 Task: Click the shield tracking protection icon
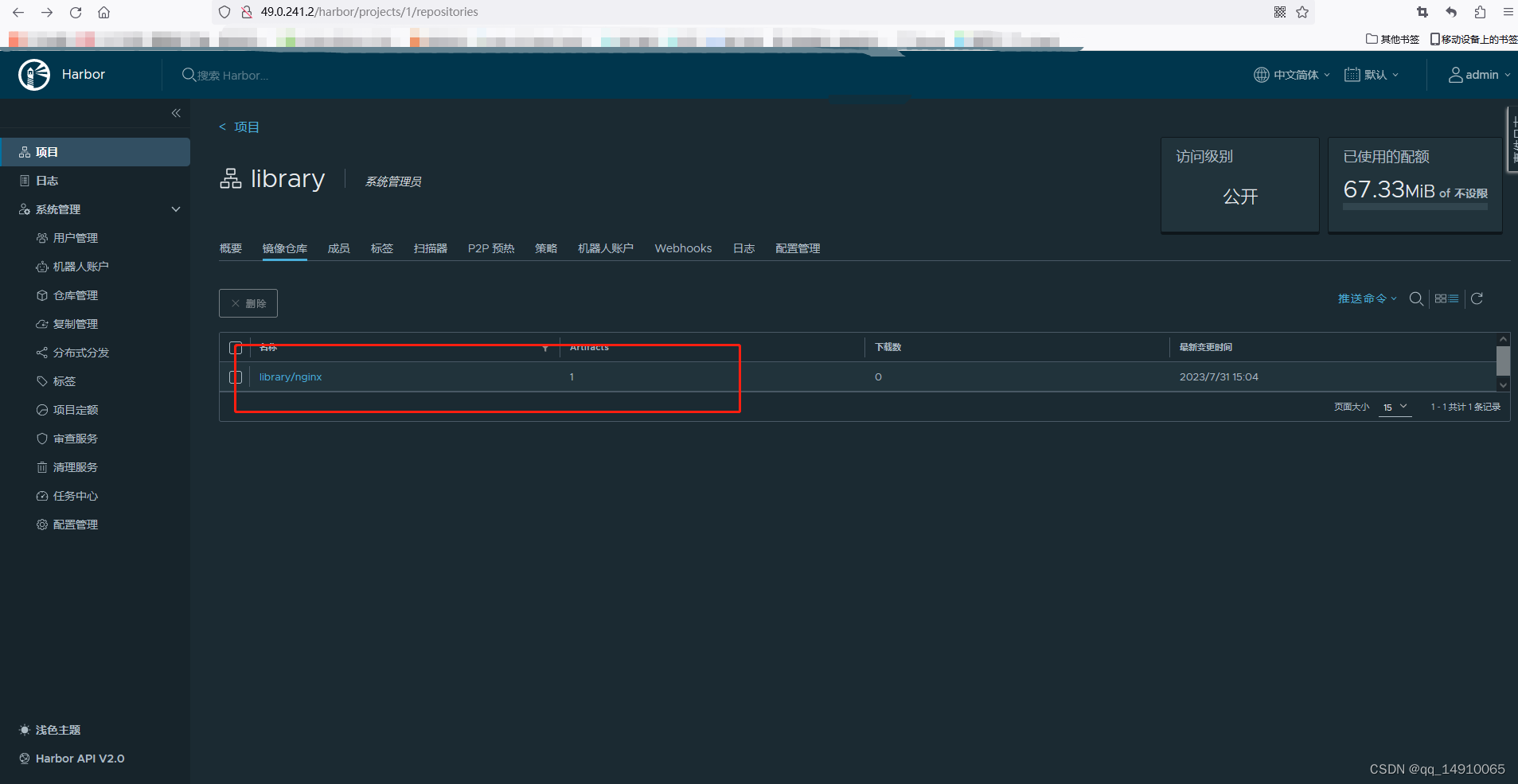tap(224, 12)
